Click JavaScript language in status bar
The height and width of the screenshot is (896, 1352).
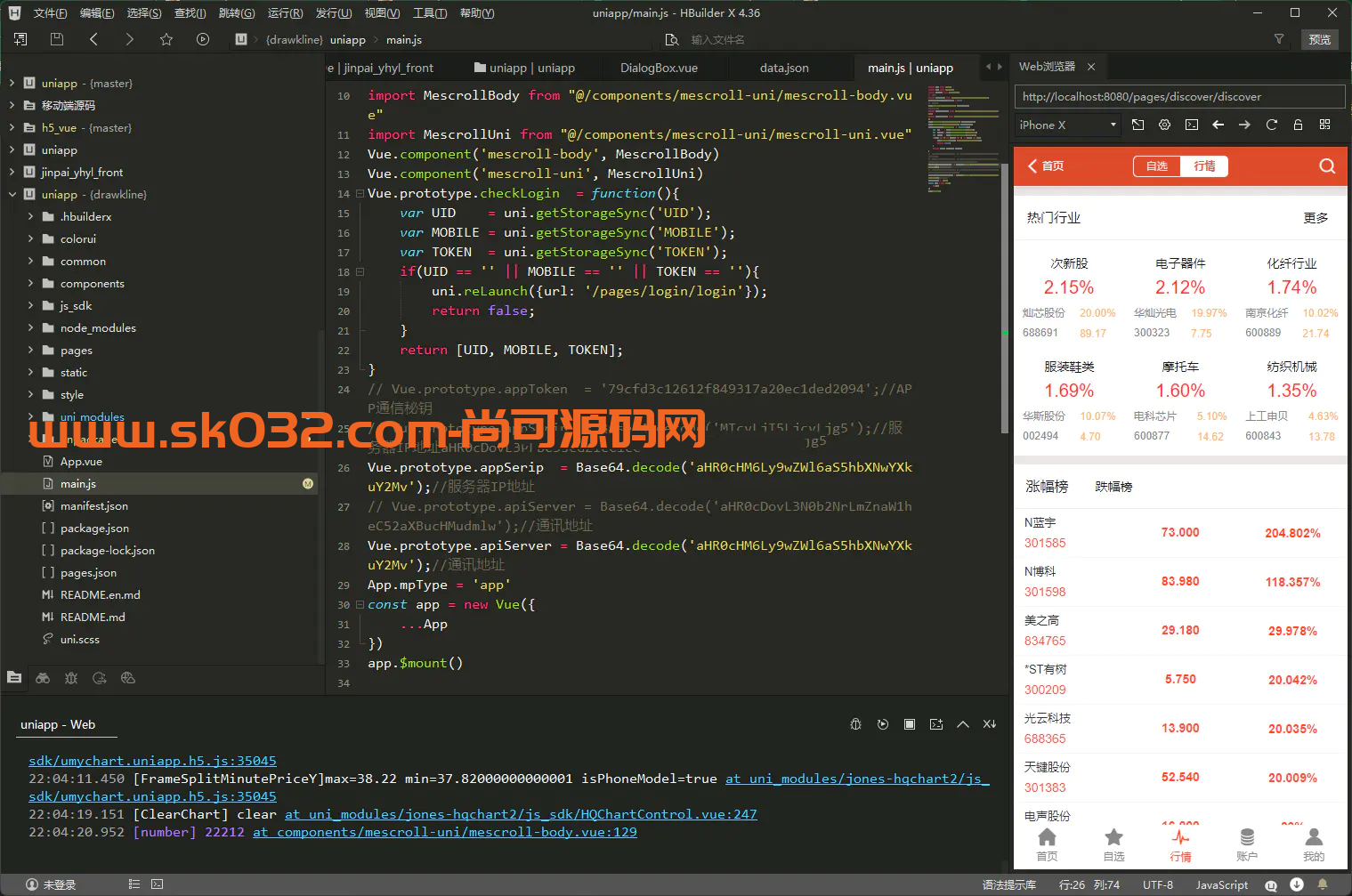1221,884
